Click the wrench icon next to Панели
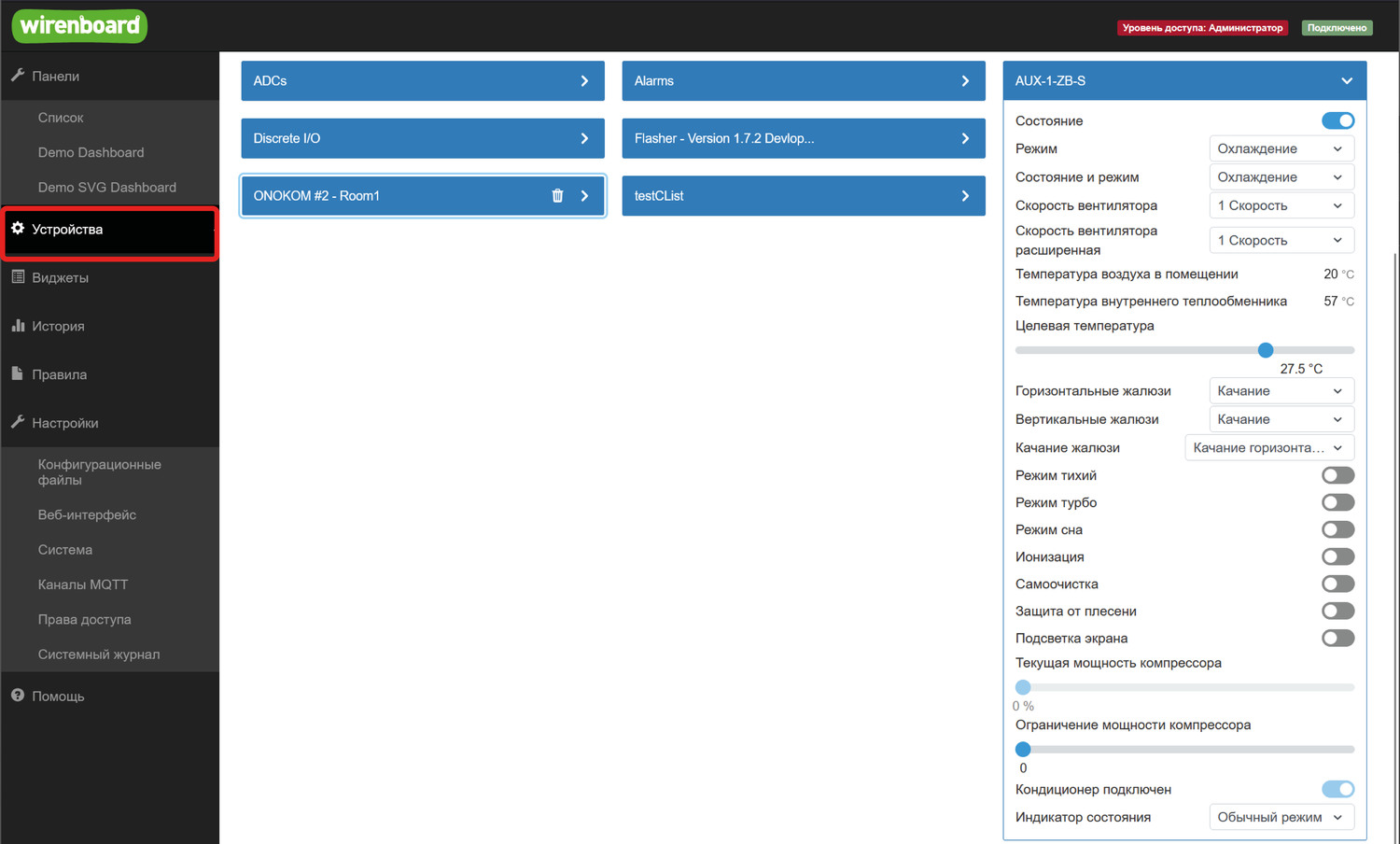1400x844 pixels. coord(18,76)
